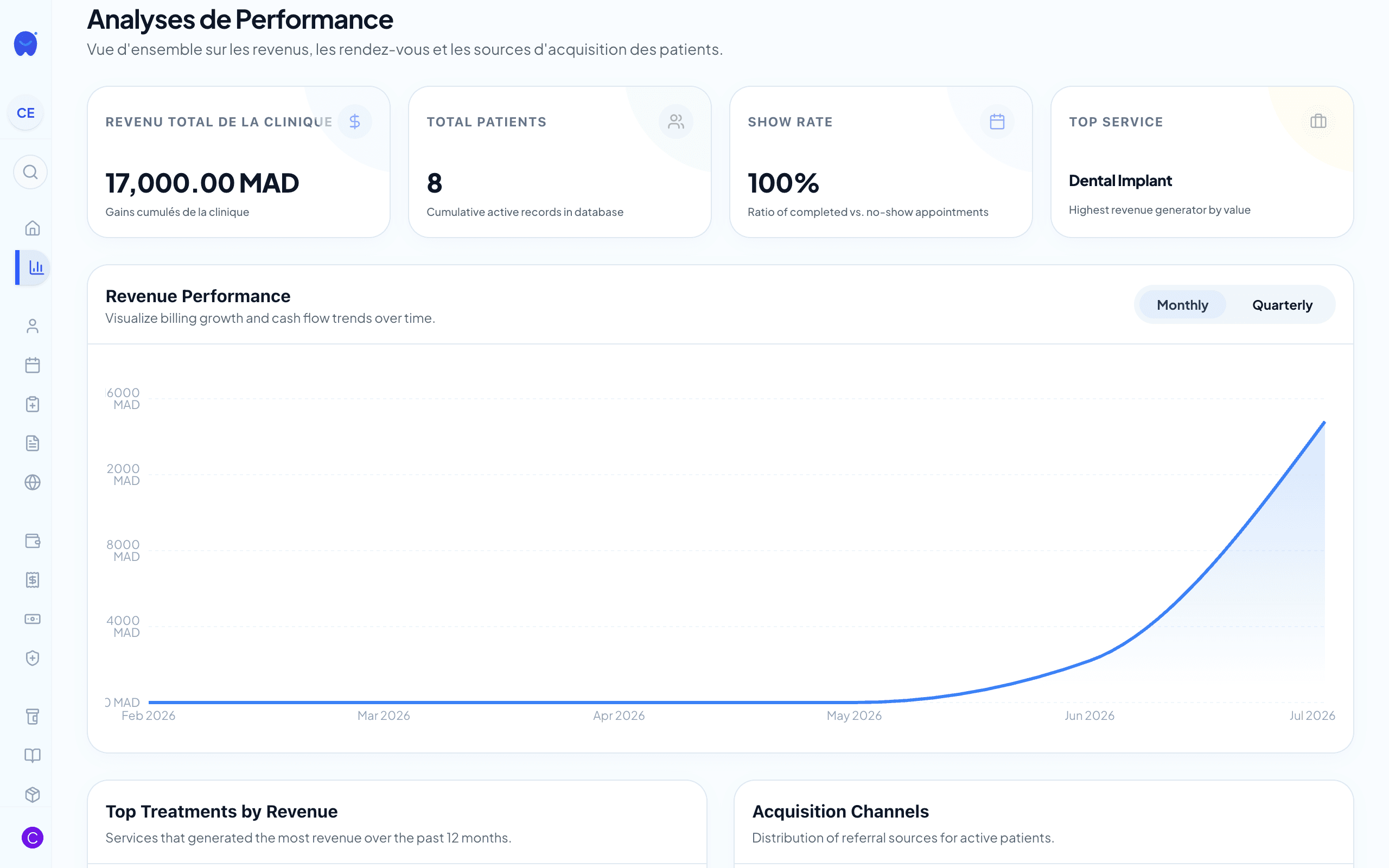Click the Jul 2026 revenue data point
Image resolution: width=1389 pixels, height=868 pixels.
click(1324, 423)
